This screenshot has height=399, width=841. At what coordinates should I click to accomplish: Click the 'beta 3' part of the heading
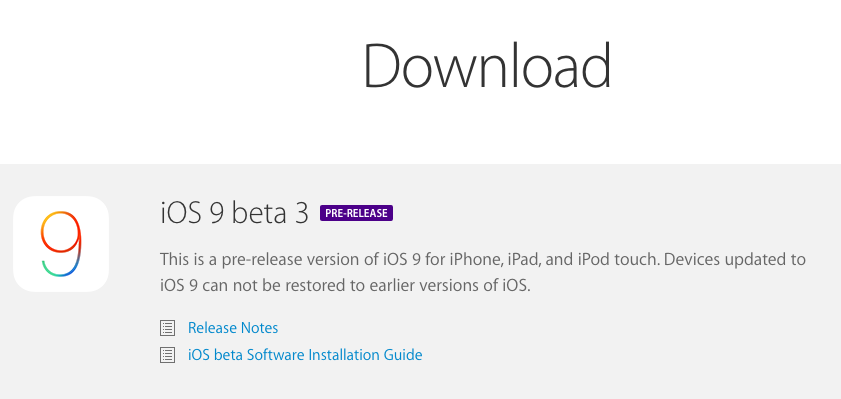[270, 213]
